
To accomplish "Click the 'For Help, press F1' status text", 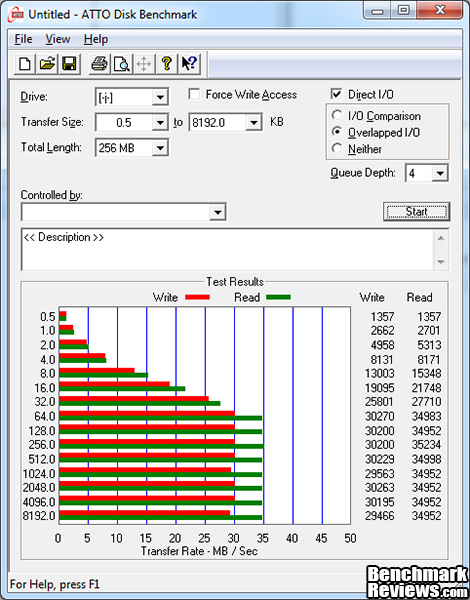I will tap(55, 584).
